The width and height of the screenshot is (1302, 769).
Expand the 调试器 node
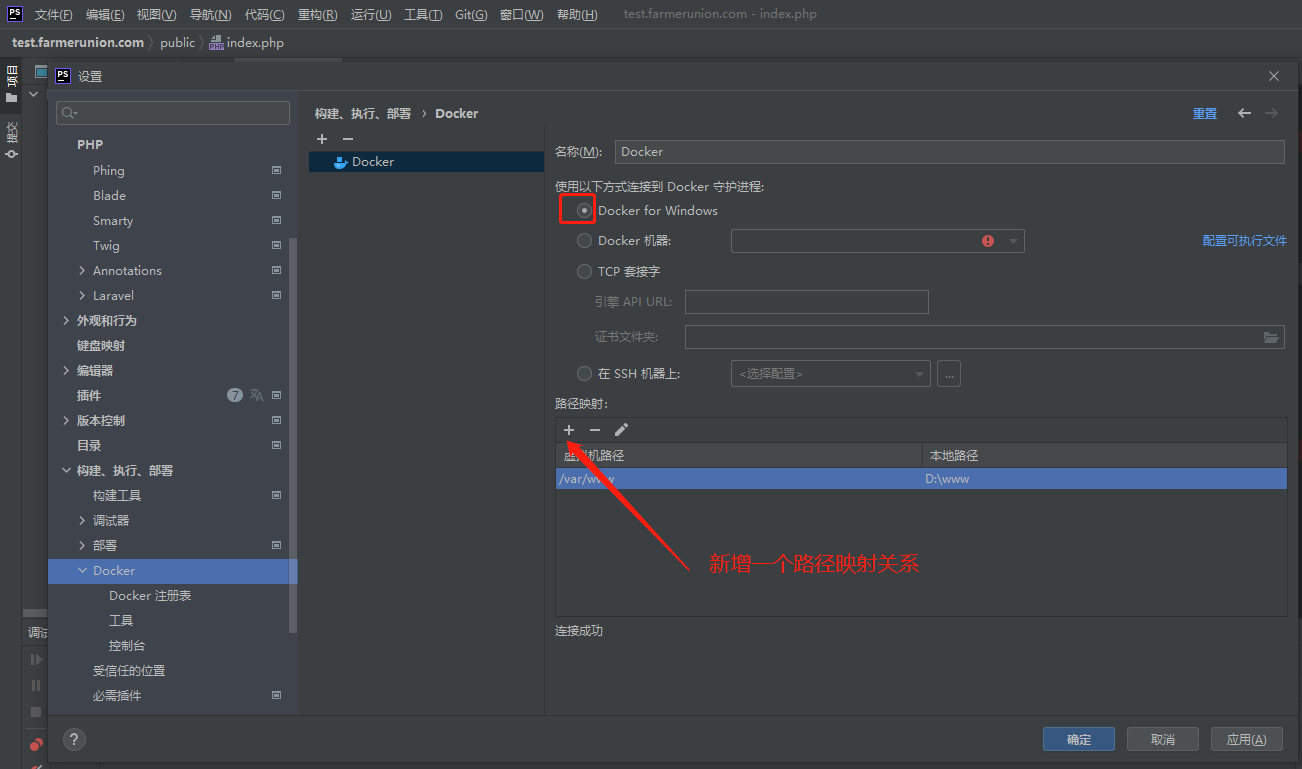tap(82, 521)
